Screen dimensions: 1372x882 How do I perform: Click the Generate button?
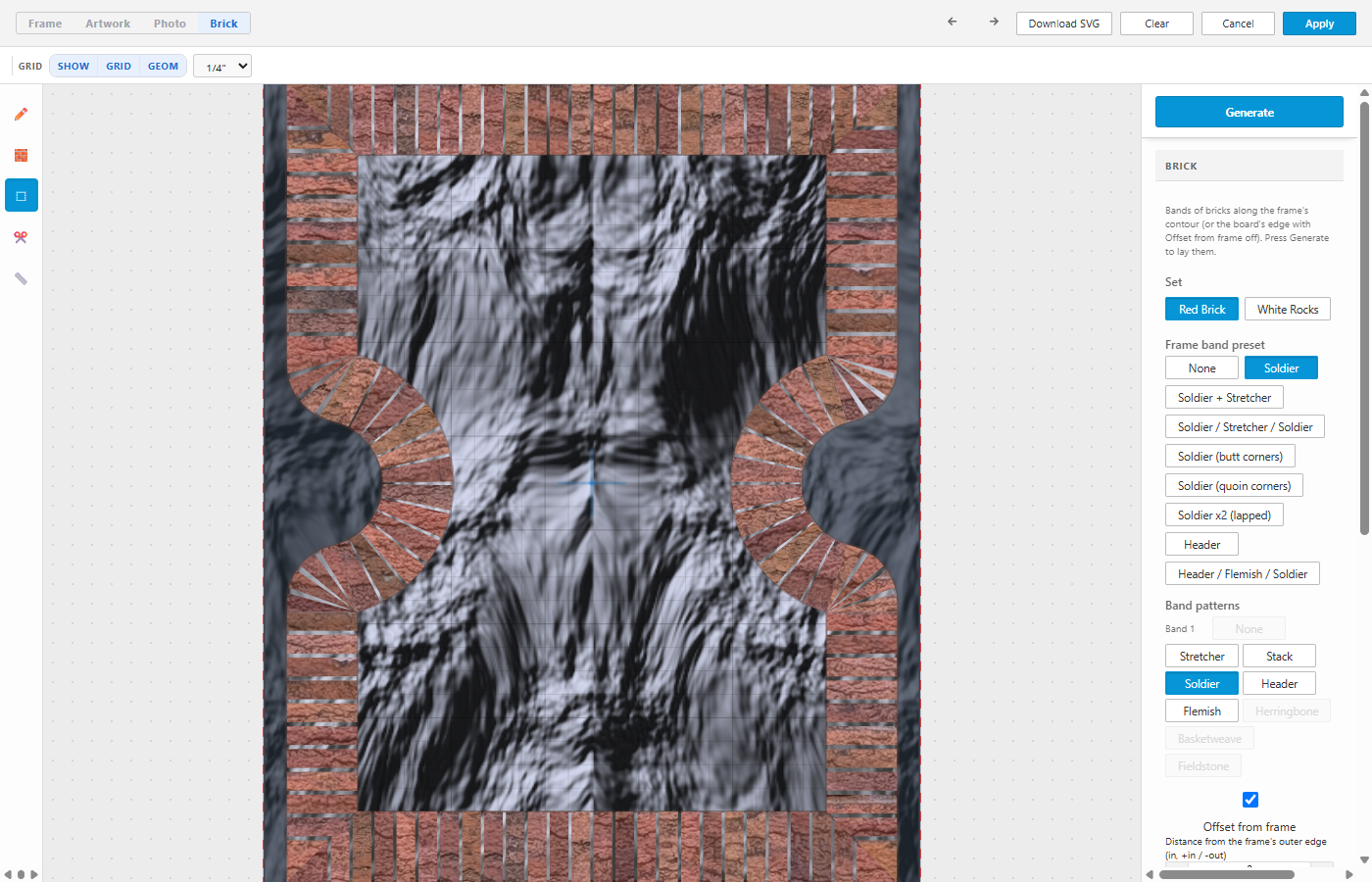(x=1249, y=112)
